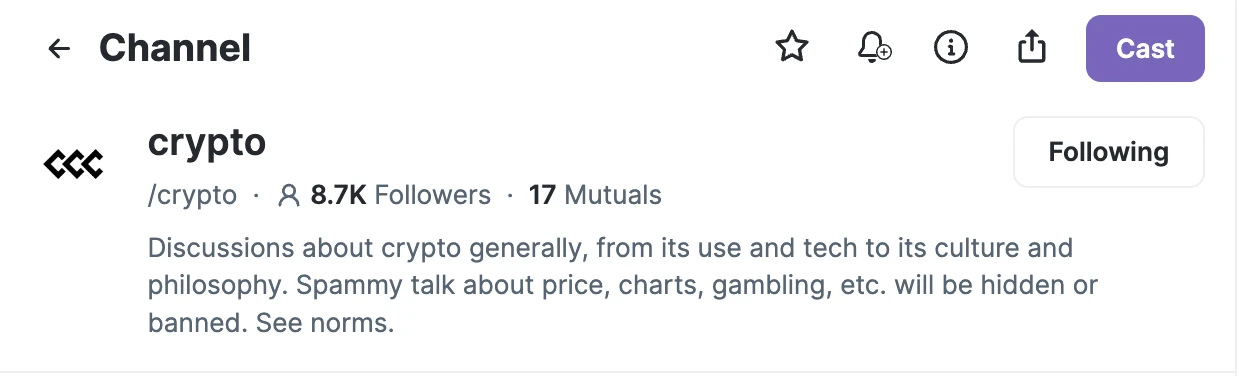Open the See norms text

pos(325,324)
